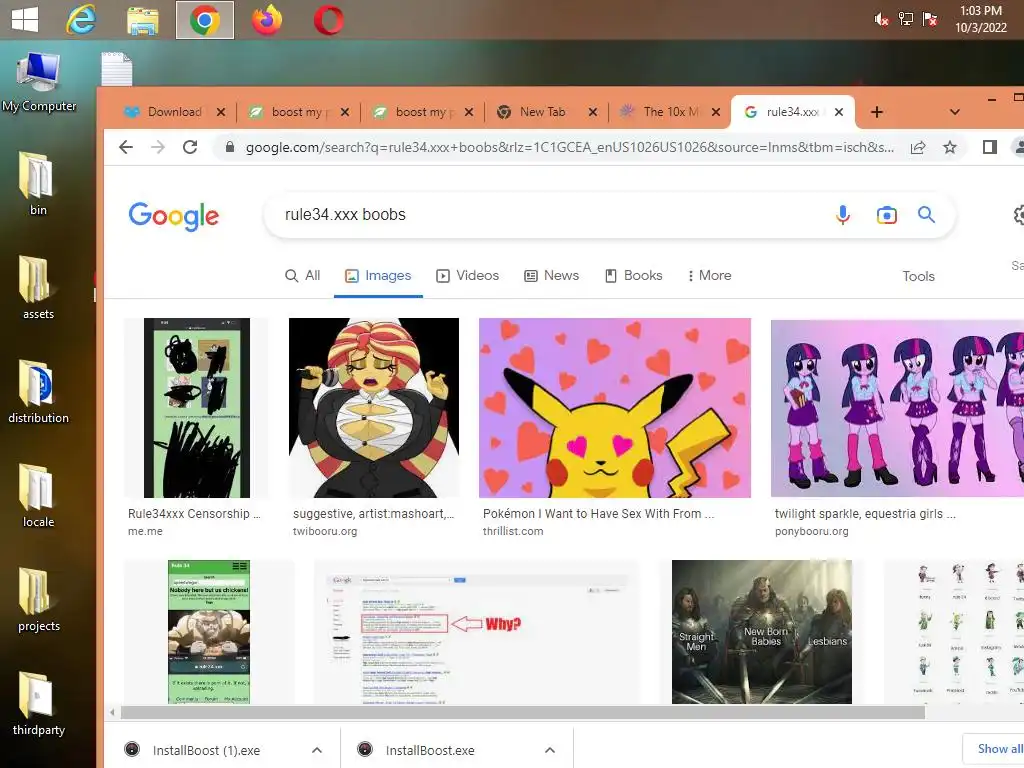Click horizontal scrollbar left arrow
This screenshot has height=768, width=1024.
112,712
